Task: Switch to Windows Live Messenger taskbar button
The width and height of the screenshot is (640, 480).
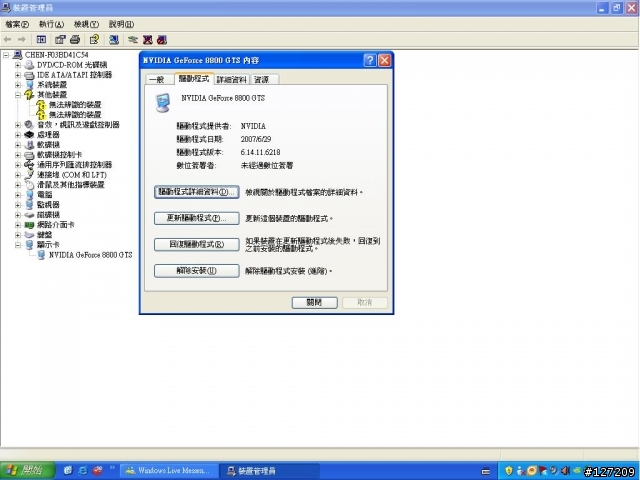Action: pyautogui.click(x=169, y=471)
